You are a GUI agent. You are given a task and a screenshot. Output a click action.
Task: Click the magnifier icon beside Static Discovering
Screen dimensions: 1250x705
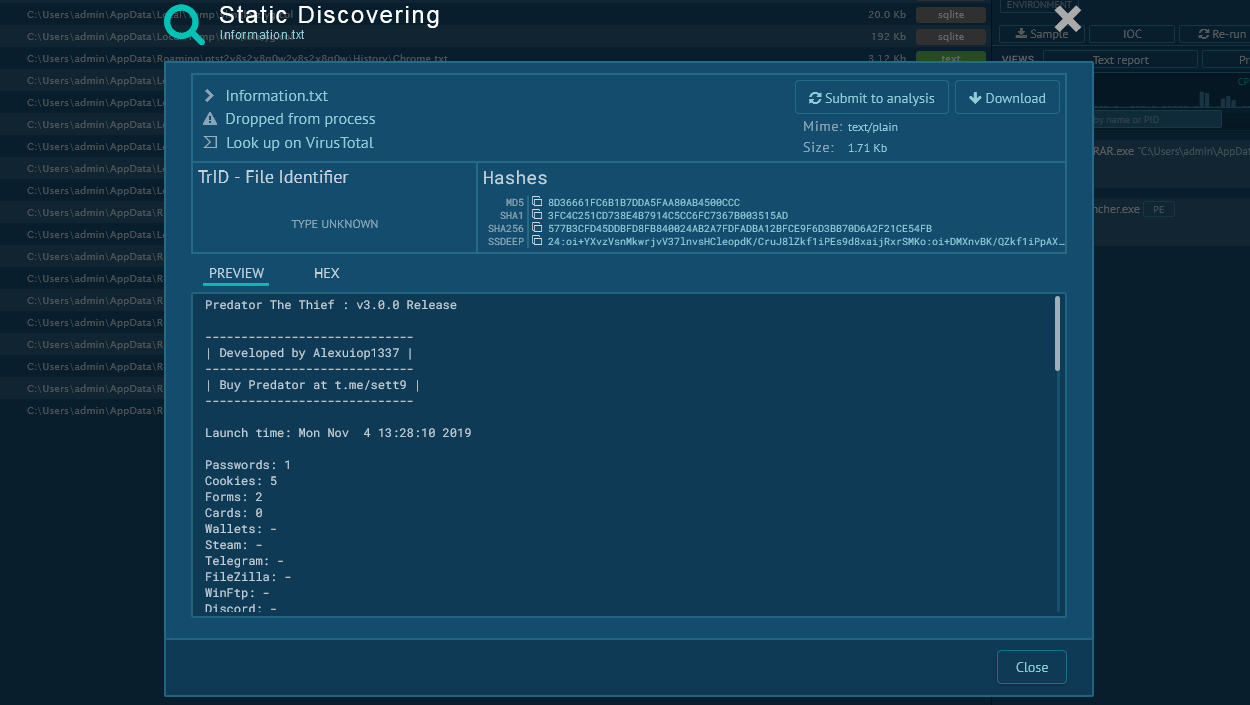tap(184, 23)
